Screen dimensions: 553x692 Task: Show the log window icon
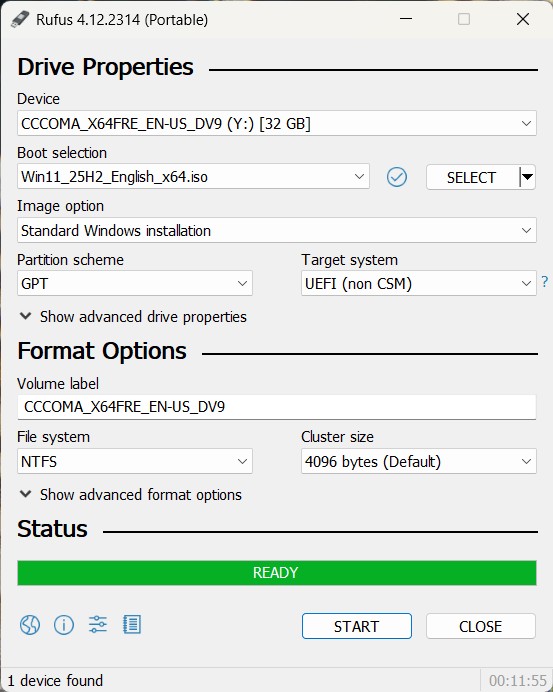[132, 624]
